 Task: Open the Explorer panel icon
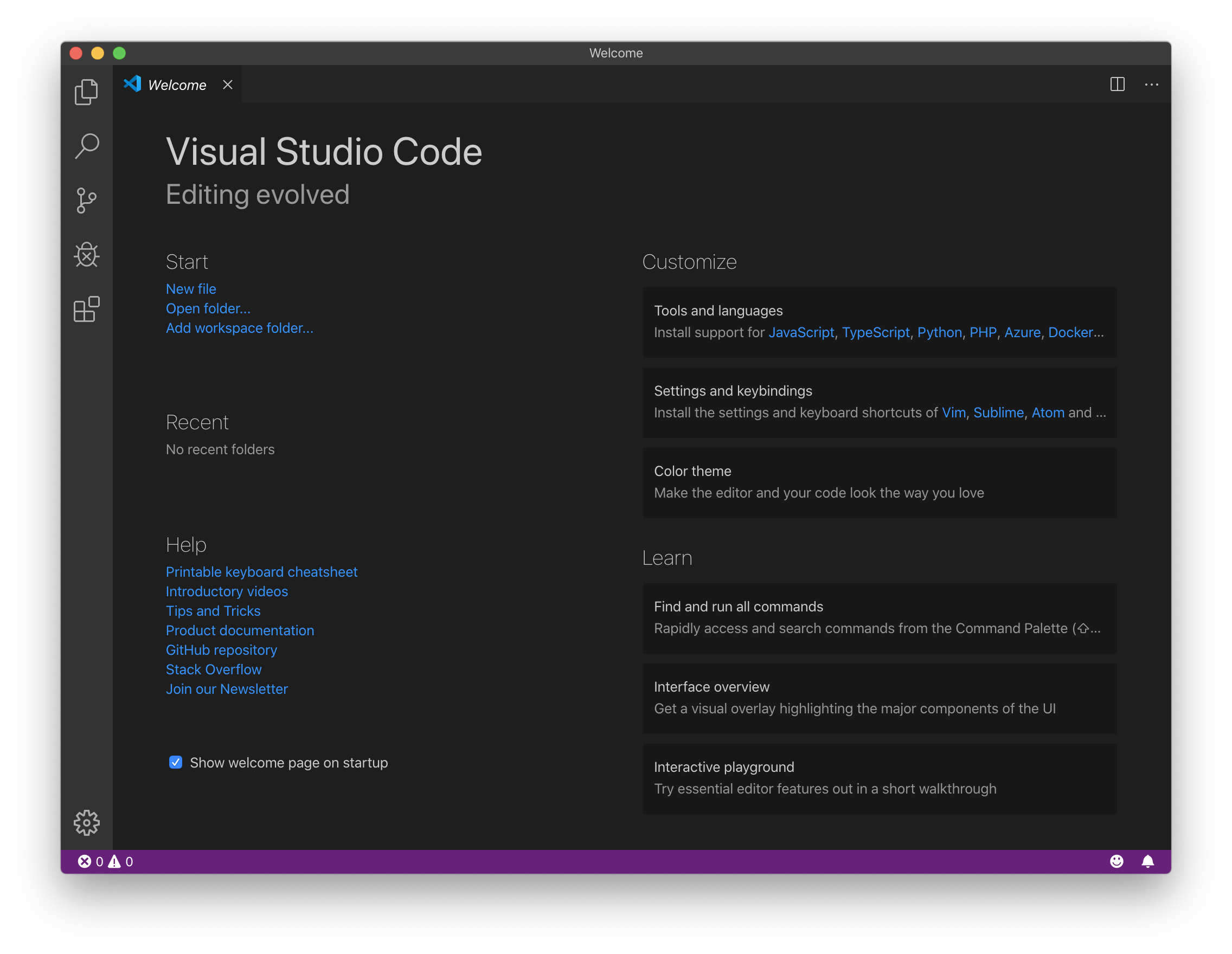click(87, 92)
